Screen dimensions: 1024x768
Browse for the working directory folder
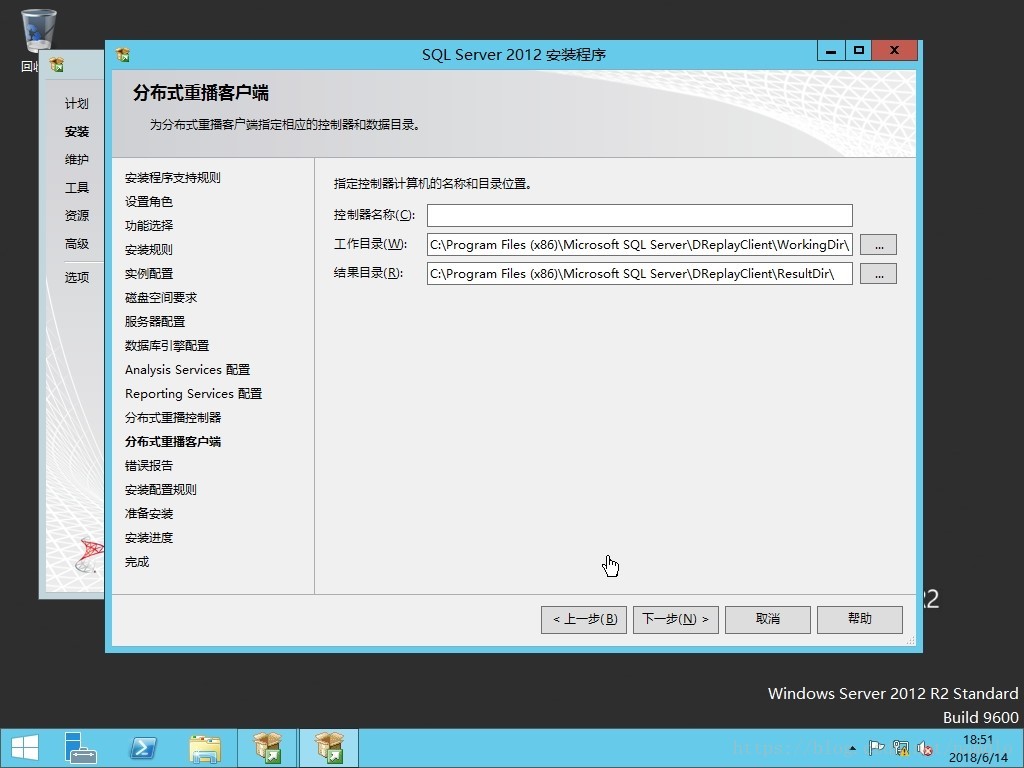coord(878,245)
